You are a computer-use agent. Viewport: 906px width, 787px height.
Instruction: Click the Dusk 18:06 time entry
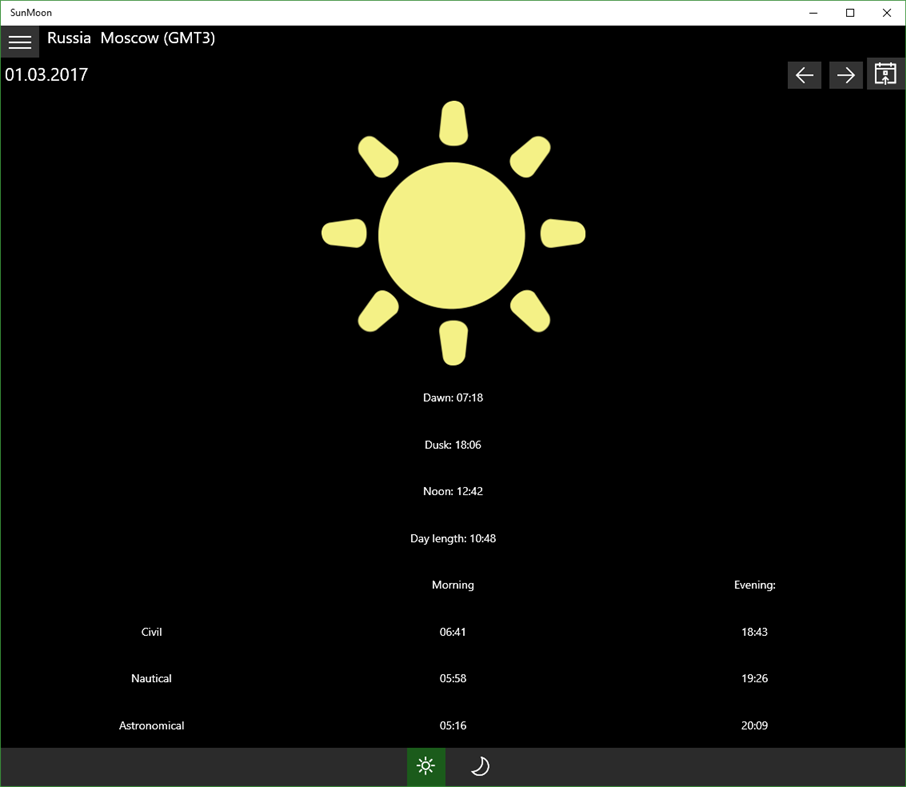click(x=453, y=444)
